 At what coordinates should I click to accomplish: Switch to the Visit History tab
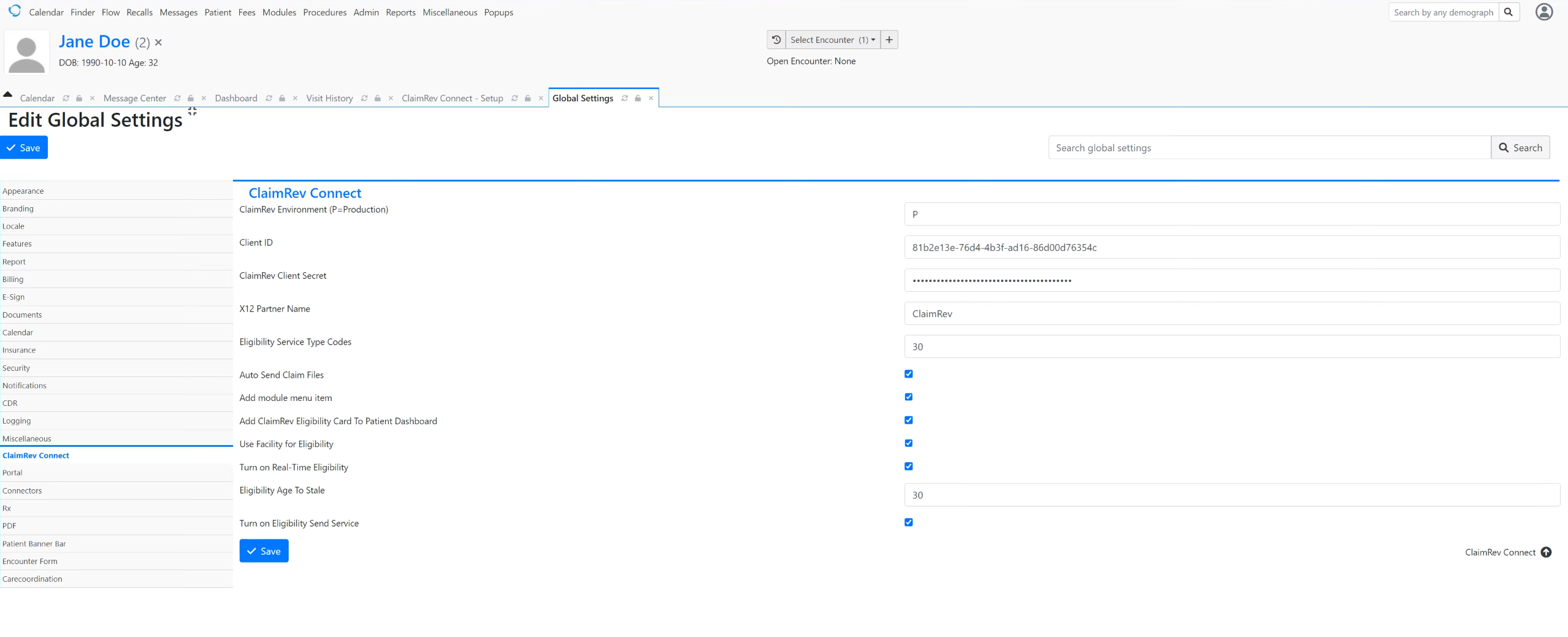[x=330, y=98]
